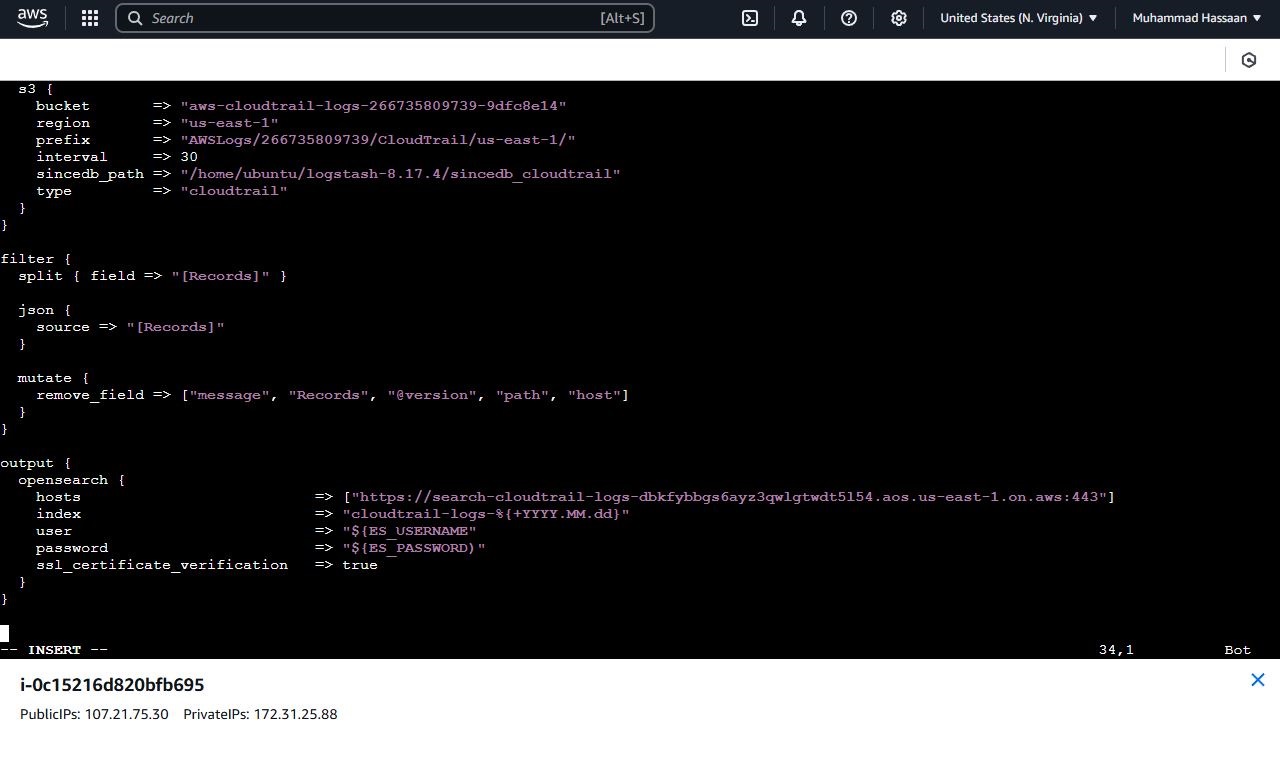The width and height of the screenshot is (1280, 761).
Task: Click the Bot scroll position indicator
Action: point(1238,650)
